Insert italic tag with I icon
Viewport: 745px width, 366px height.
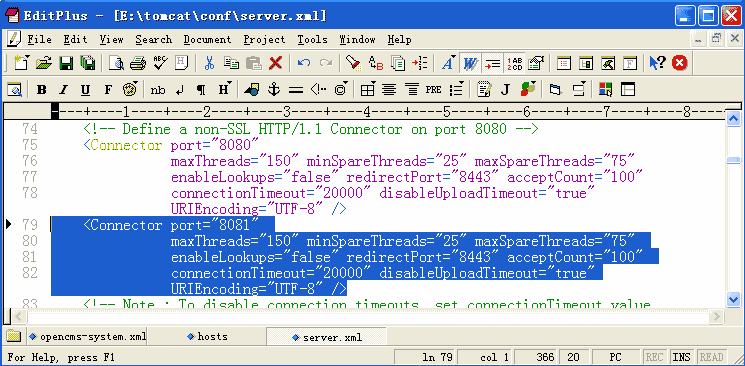tap(63, 89)
